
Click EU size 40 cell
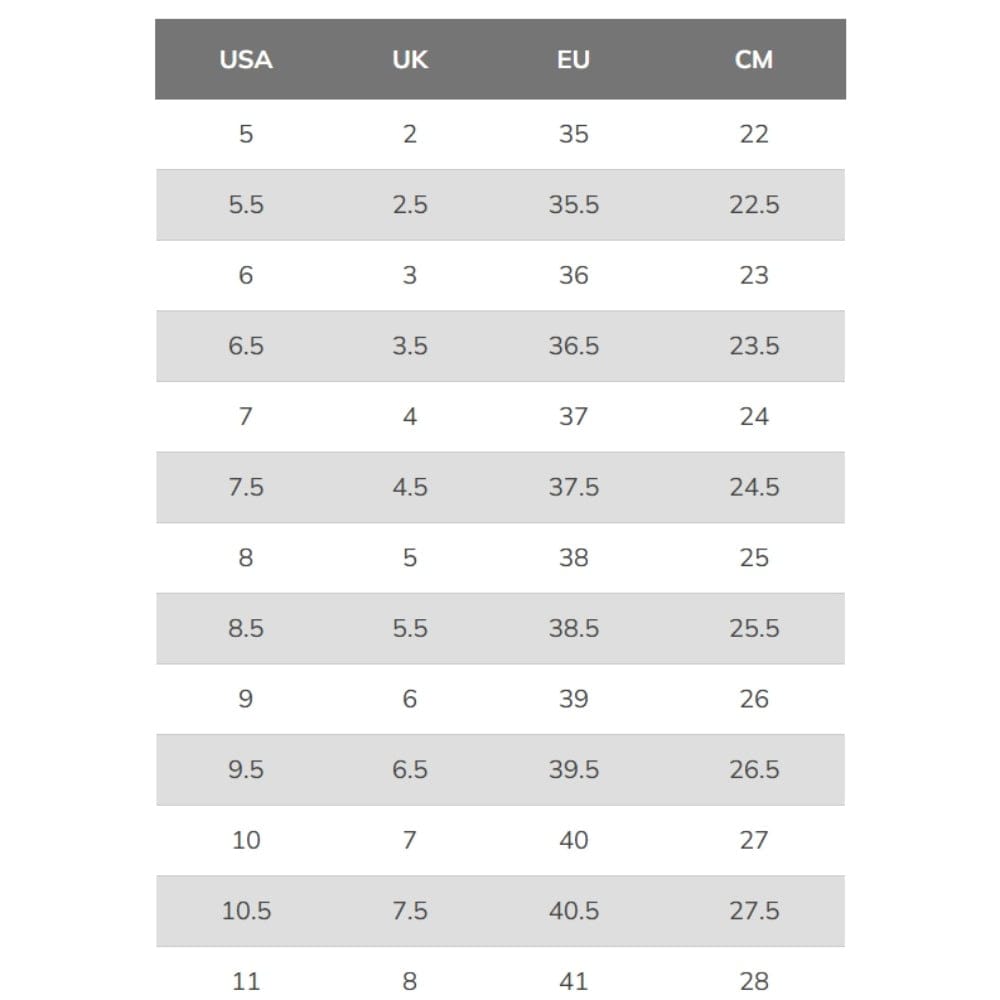tap(573, 840)
